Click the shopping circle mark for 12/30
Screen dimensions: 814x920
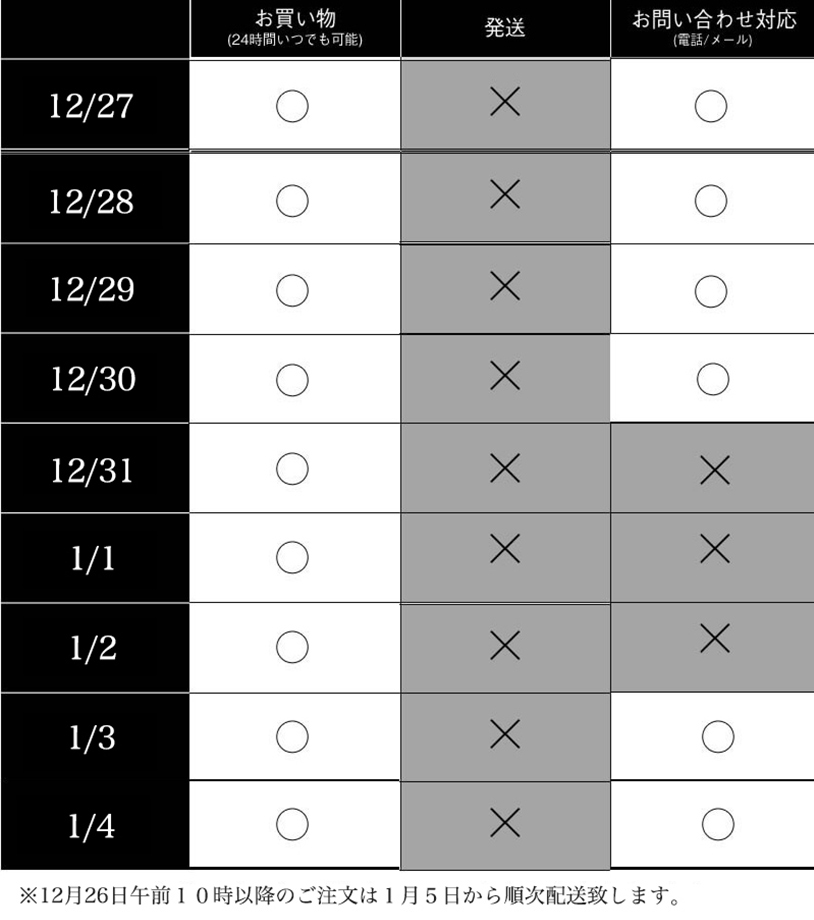pos(291,379)
